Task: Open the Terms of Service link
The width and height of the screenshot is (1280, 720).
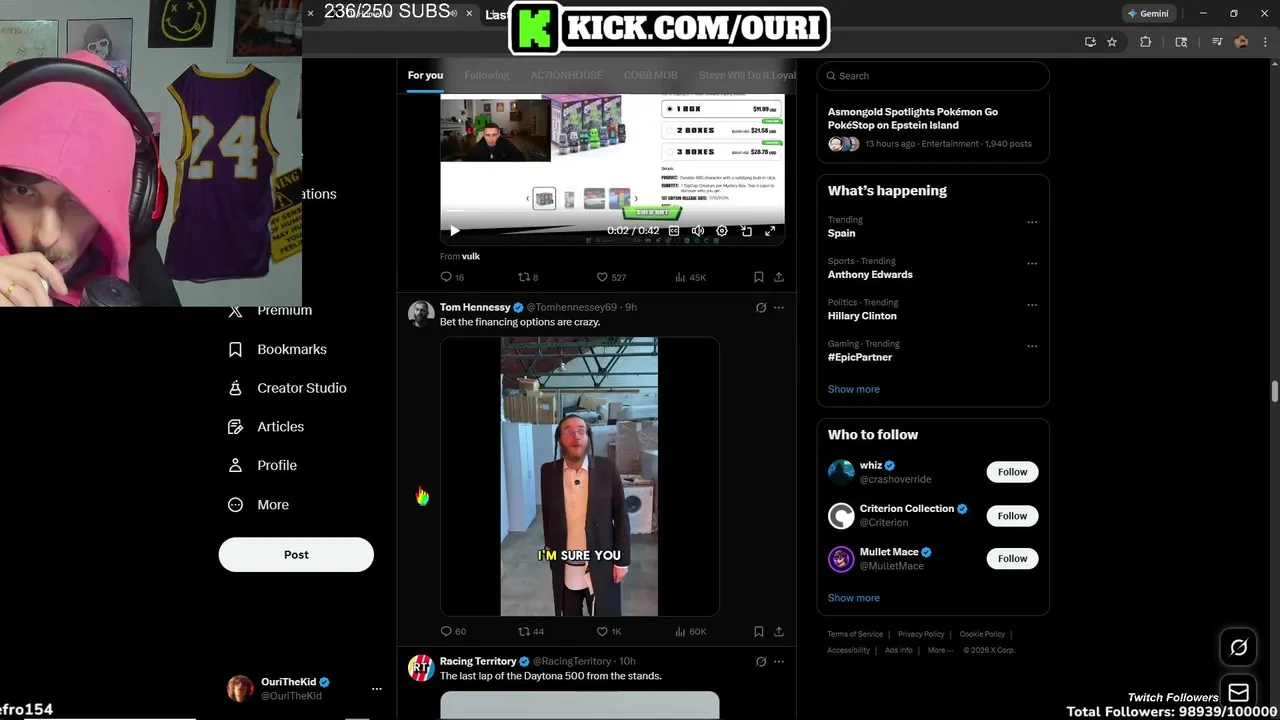Action: point(855,634)
